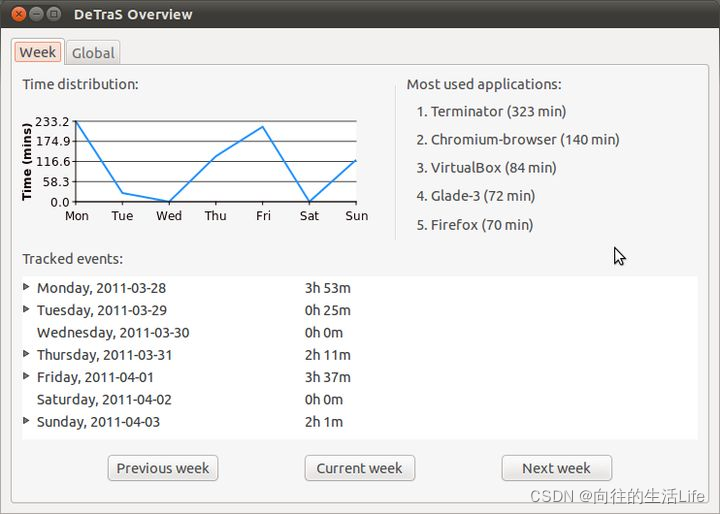Click Terminator (323 min) entry
This screenshot has width=720, height=514.
pos(491,112)
